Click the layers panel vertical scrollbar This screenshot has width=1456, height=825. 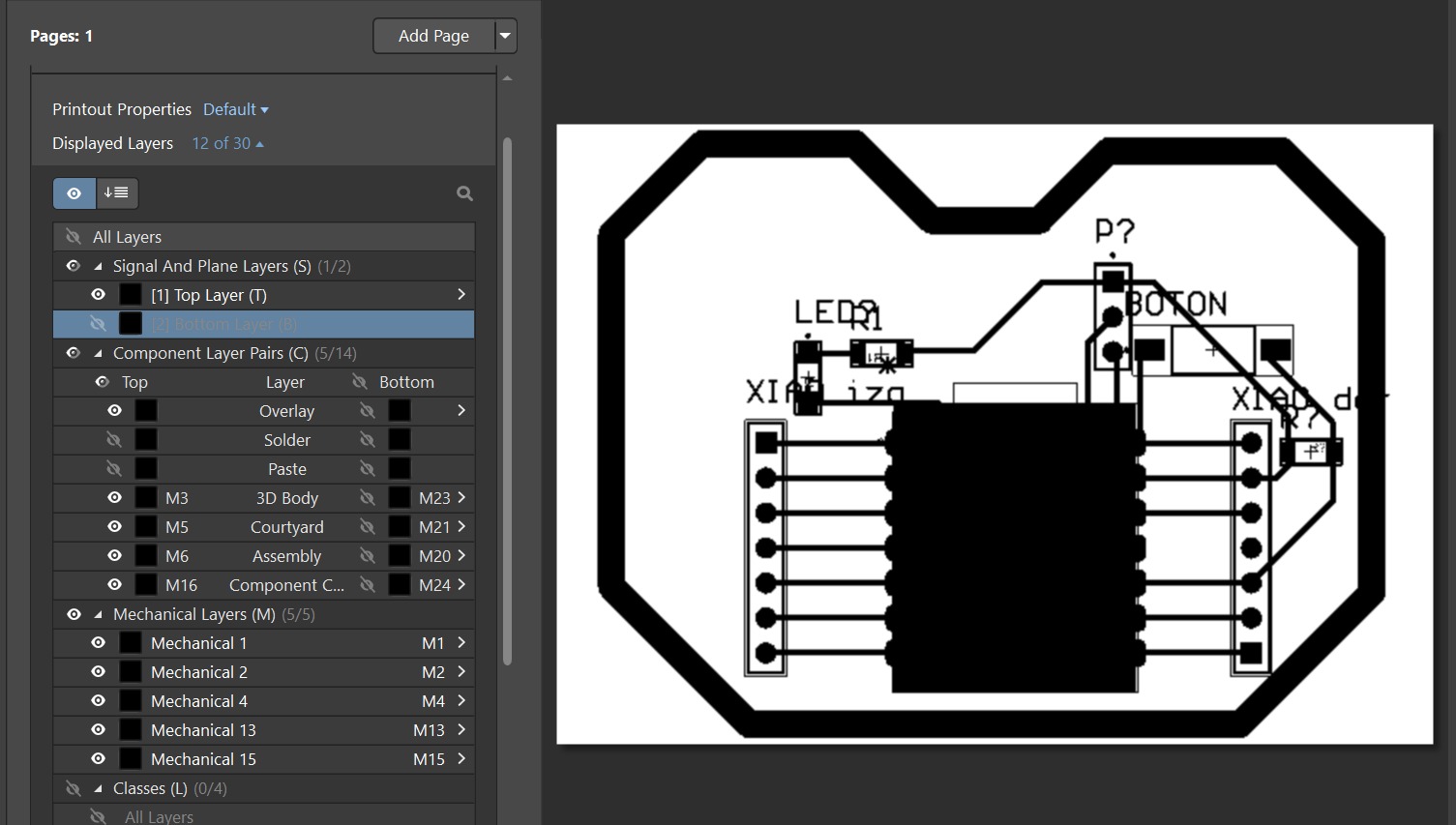pos(507,401)
